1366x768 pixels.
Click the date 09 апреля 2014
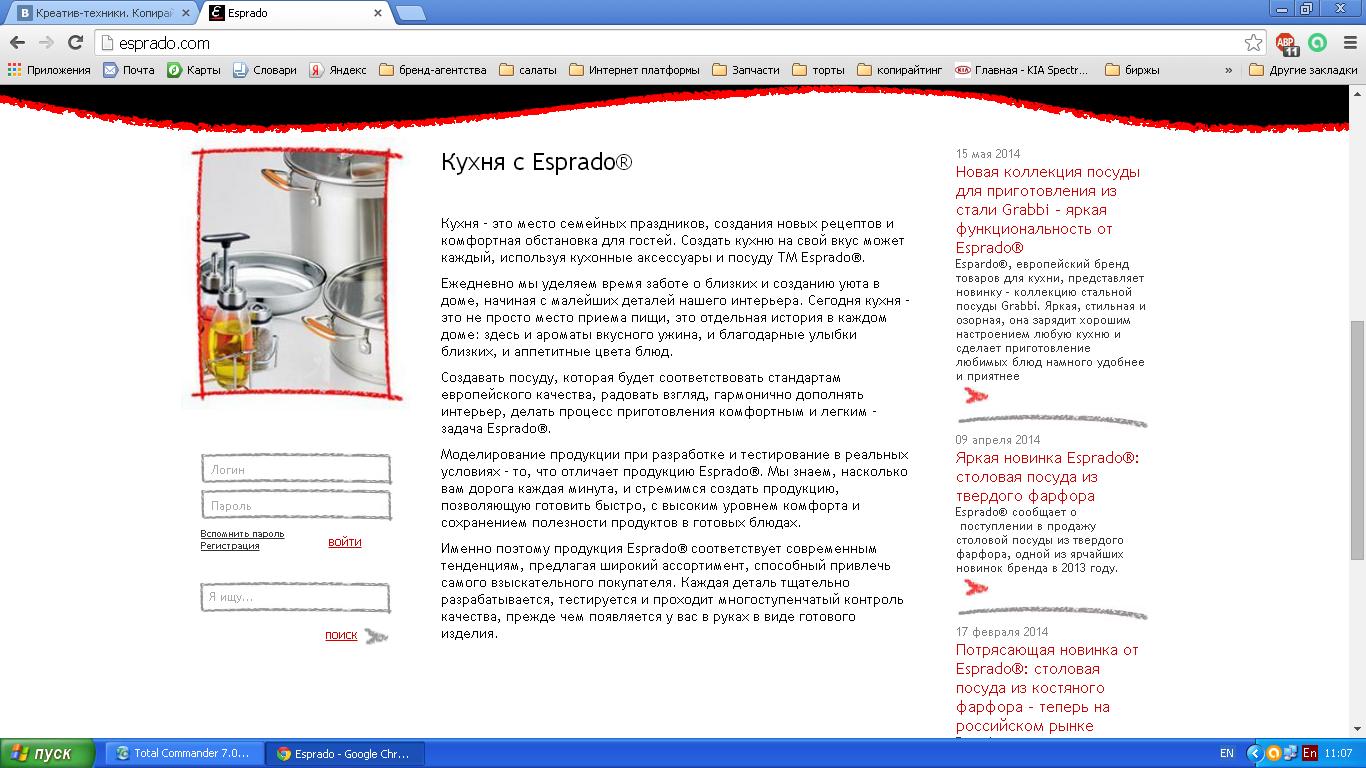pos(998,440)
